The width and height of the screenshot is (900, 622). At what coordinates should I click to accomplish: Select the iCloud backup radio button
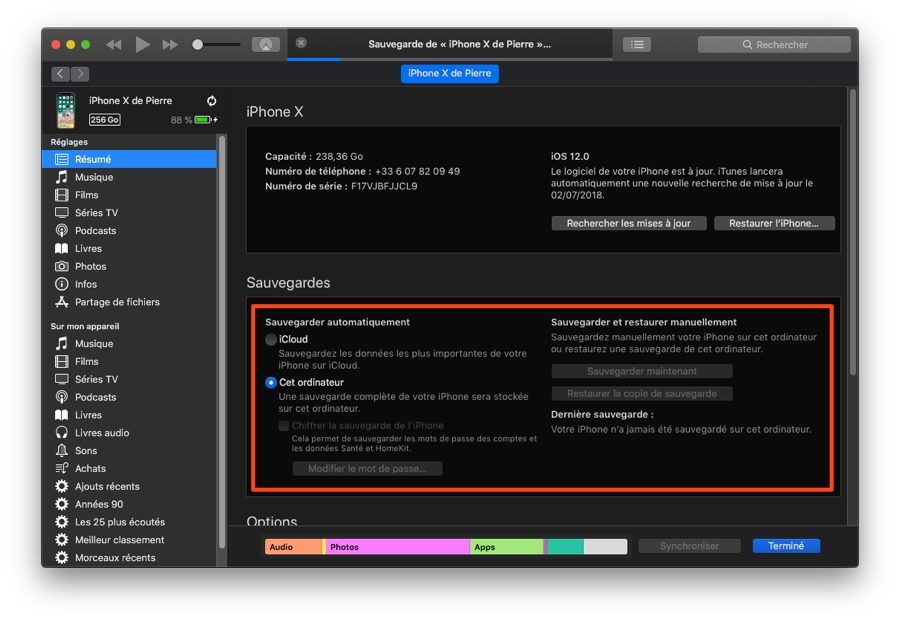(x=271, y=340)
